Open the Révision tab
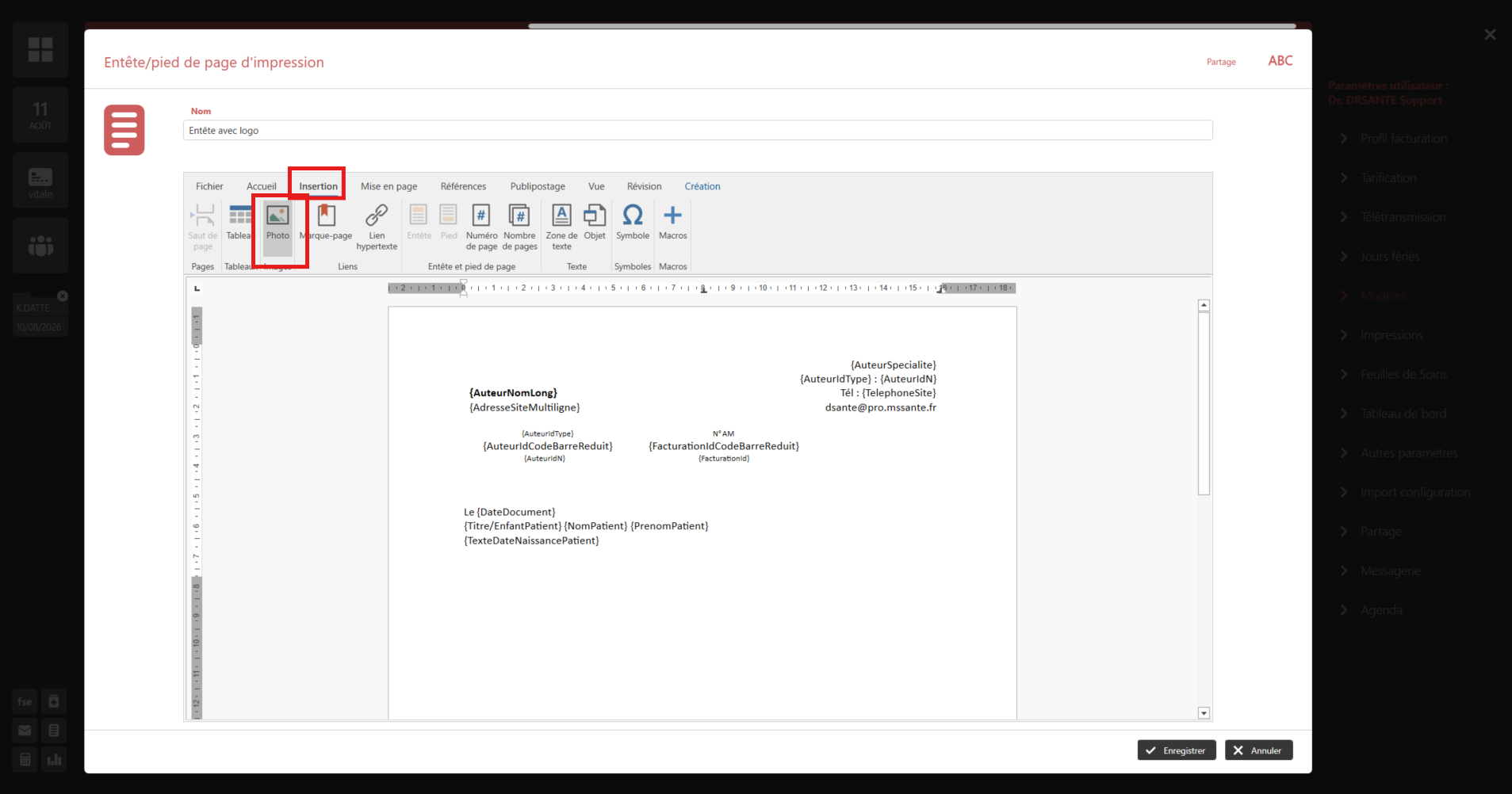The image size is (1512, 794). click(x=644, y=186)
